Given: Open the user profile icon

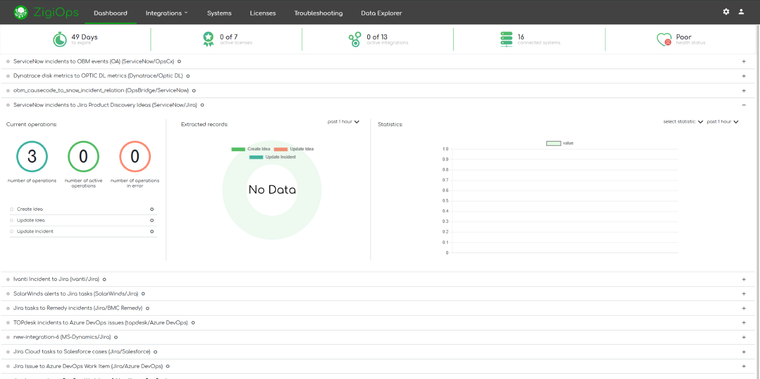Looking at the screenshot, I should click(x=741, y=12).
